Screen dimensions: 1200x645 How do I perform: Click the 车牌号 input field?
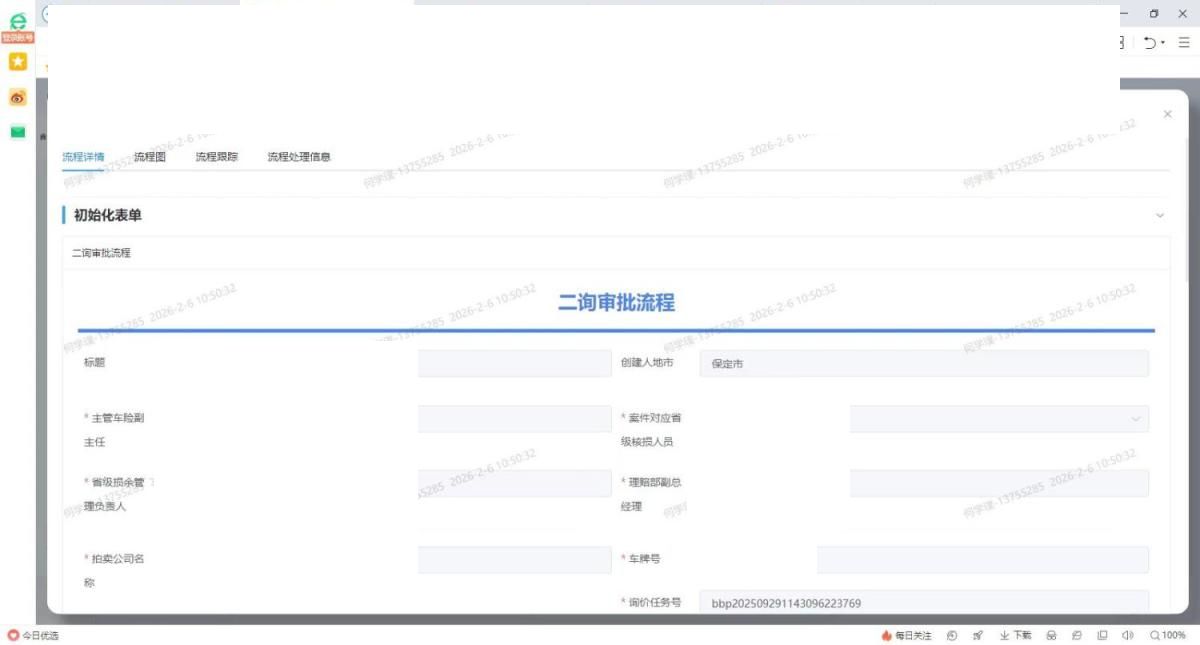pos(982,560)
